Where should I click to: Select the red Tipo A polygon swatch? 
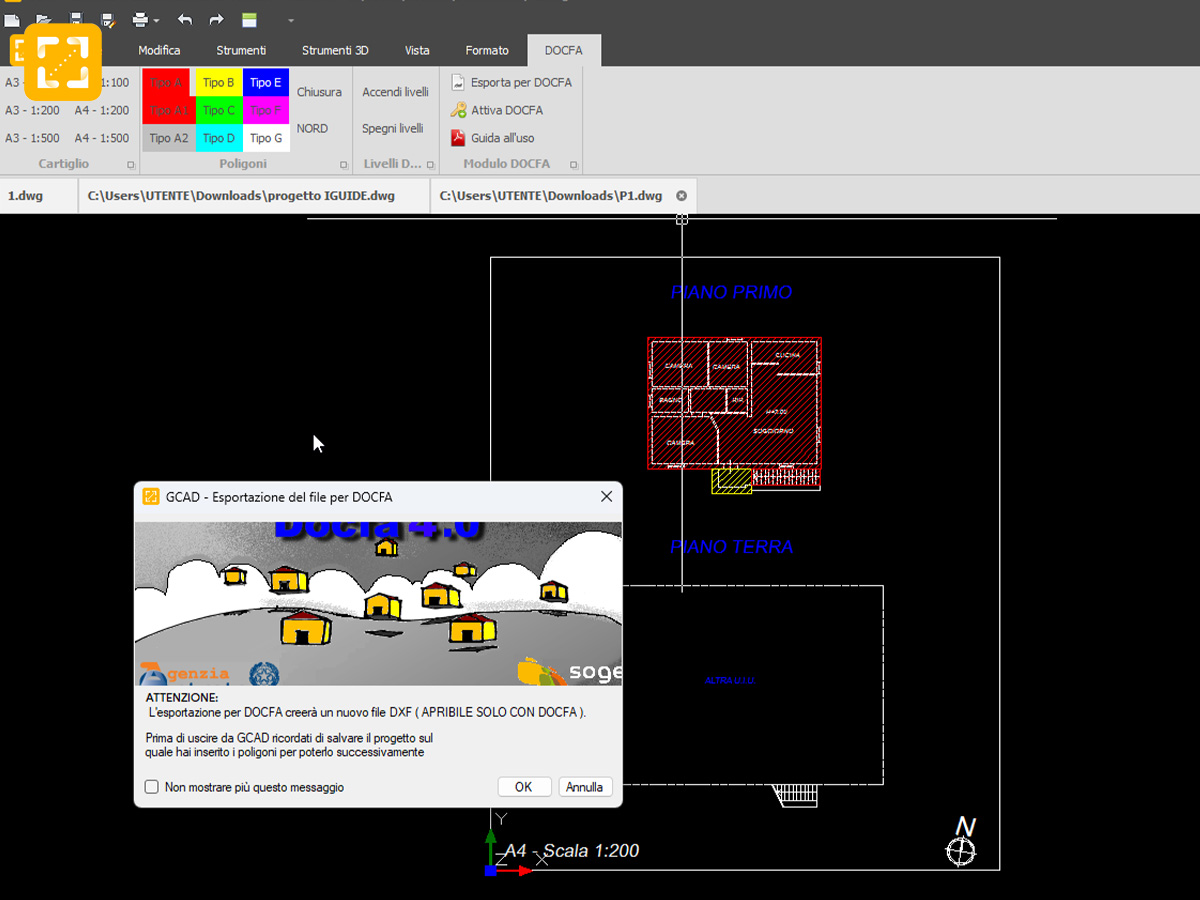point(166,83)
